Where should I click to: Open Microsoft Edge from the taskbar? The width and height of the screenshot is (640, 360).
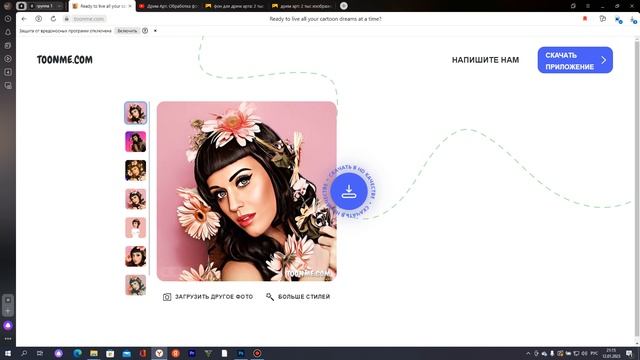tap(77, 353)
